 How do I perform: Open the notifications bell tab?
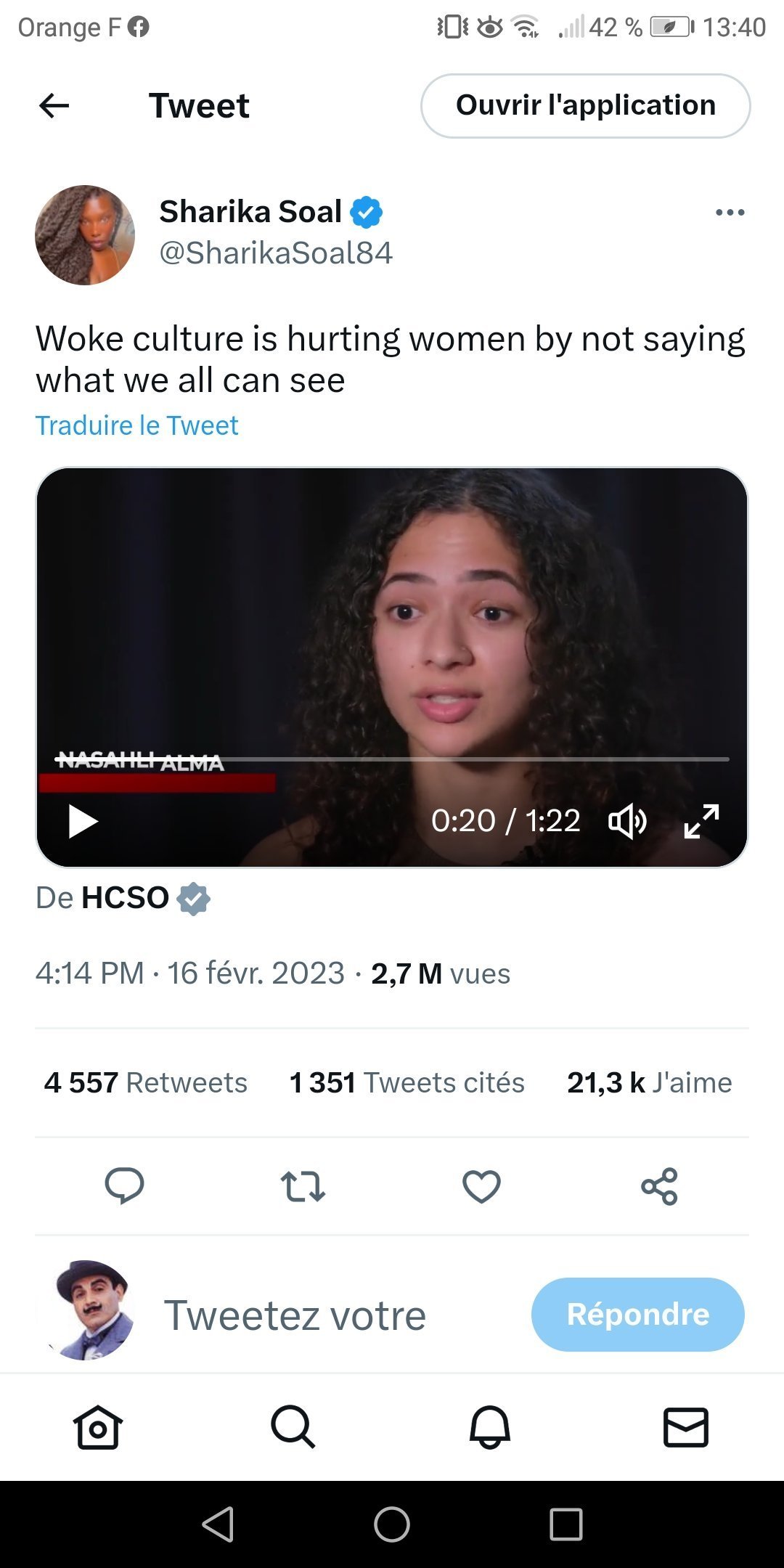coord(490,1427)
